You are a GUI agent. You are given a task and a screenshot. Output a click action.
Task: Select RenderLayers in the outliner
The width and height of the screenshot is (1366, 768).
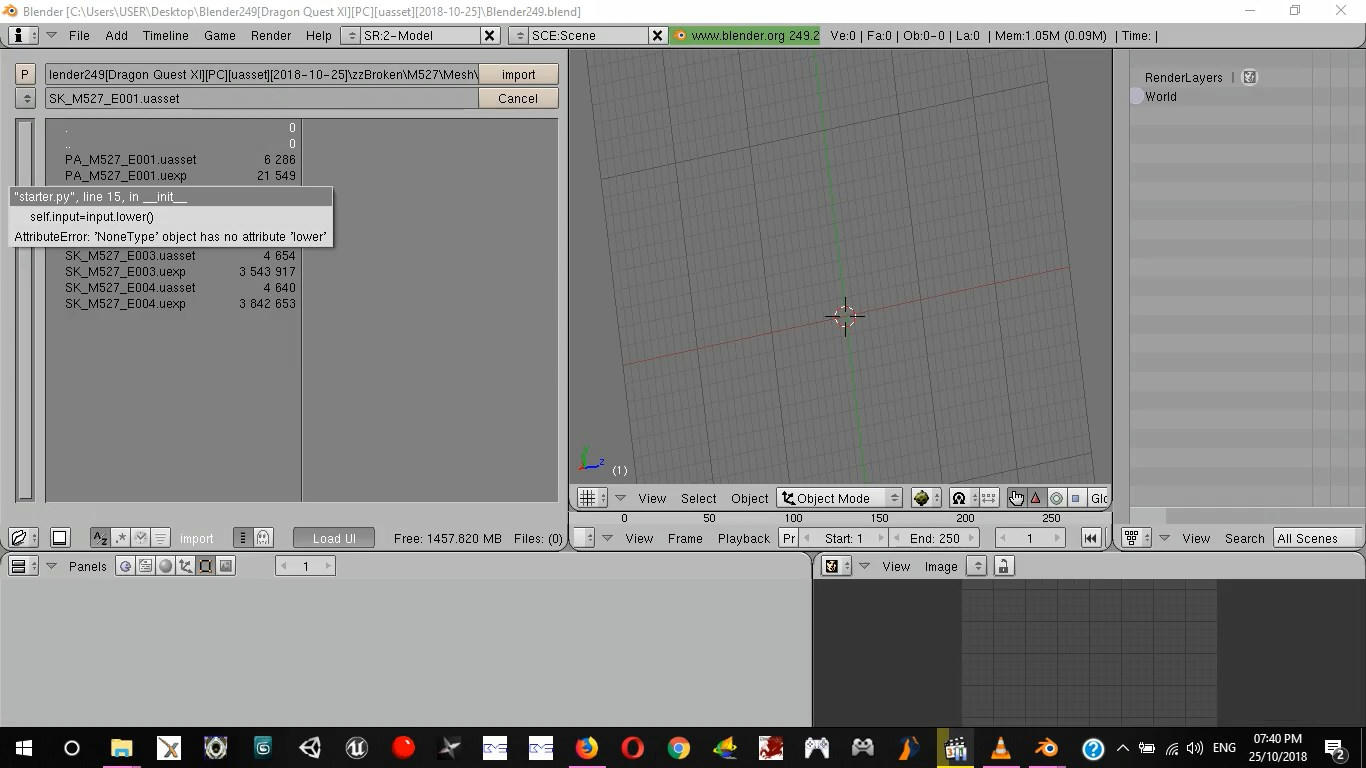tap(1183, 77)
